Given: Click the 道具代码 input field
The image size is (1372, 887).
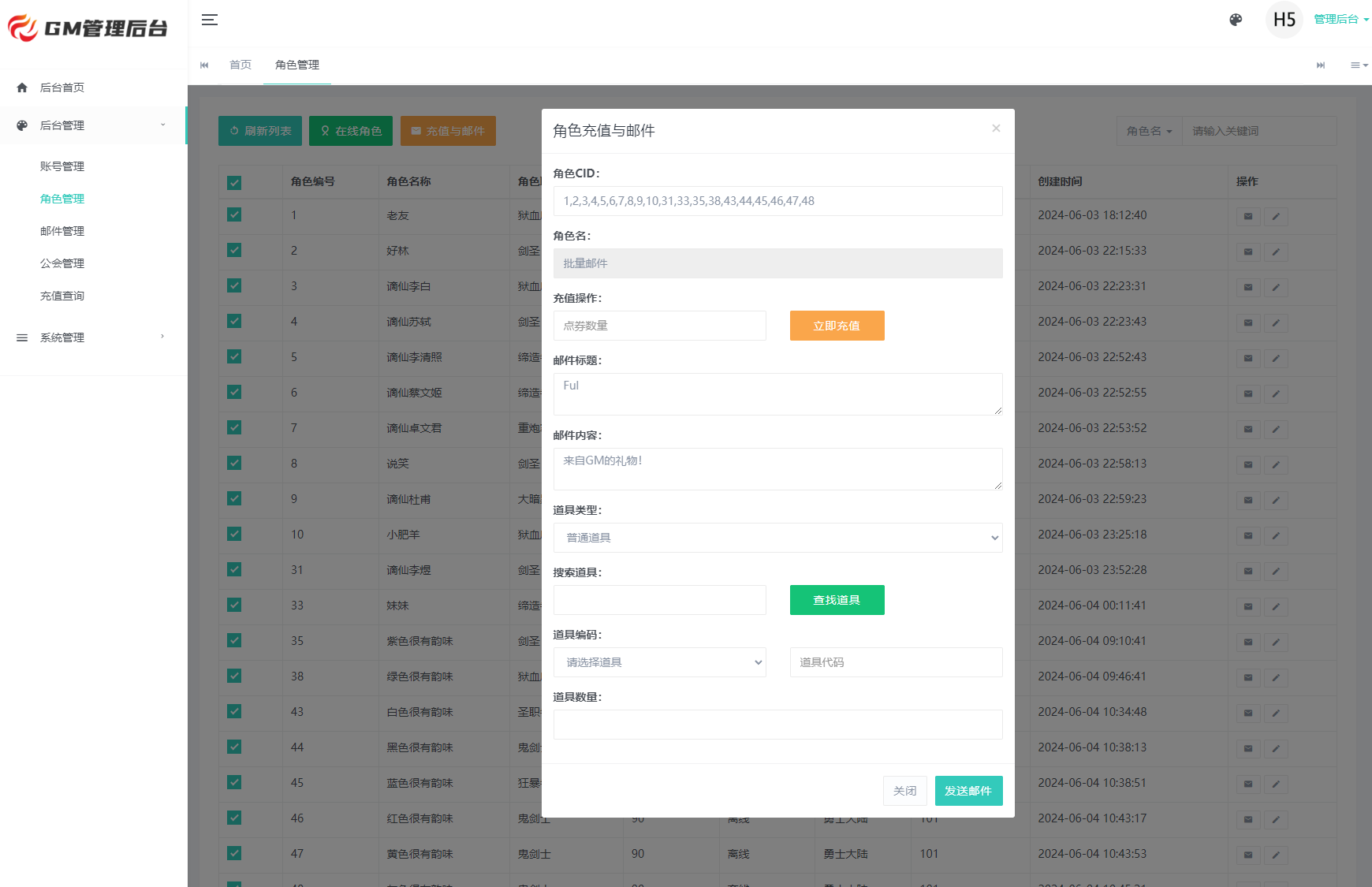Looking at the screenshot, I should (x=896, y=662).
